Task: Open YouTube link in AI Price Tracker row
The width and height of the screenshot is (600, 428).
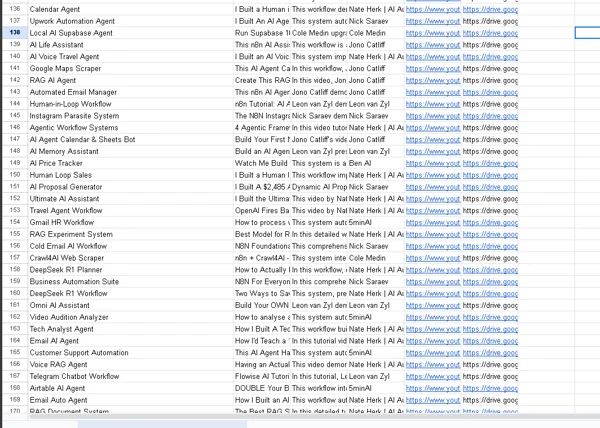Action: point(433,163)
